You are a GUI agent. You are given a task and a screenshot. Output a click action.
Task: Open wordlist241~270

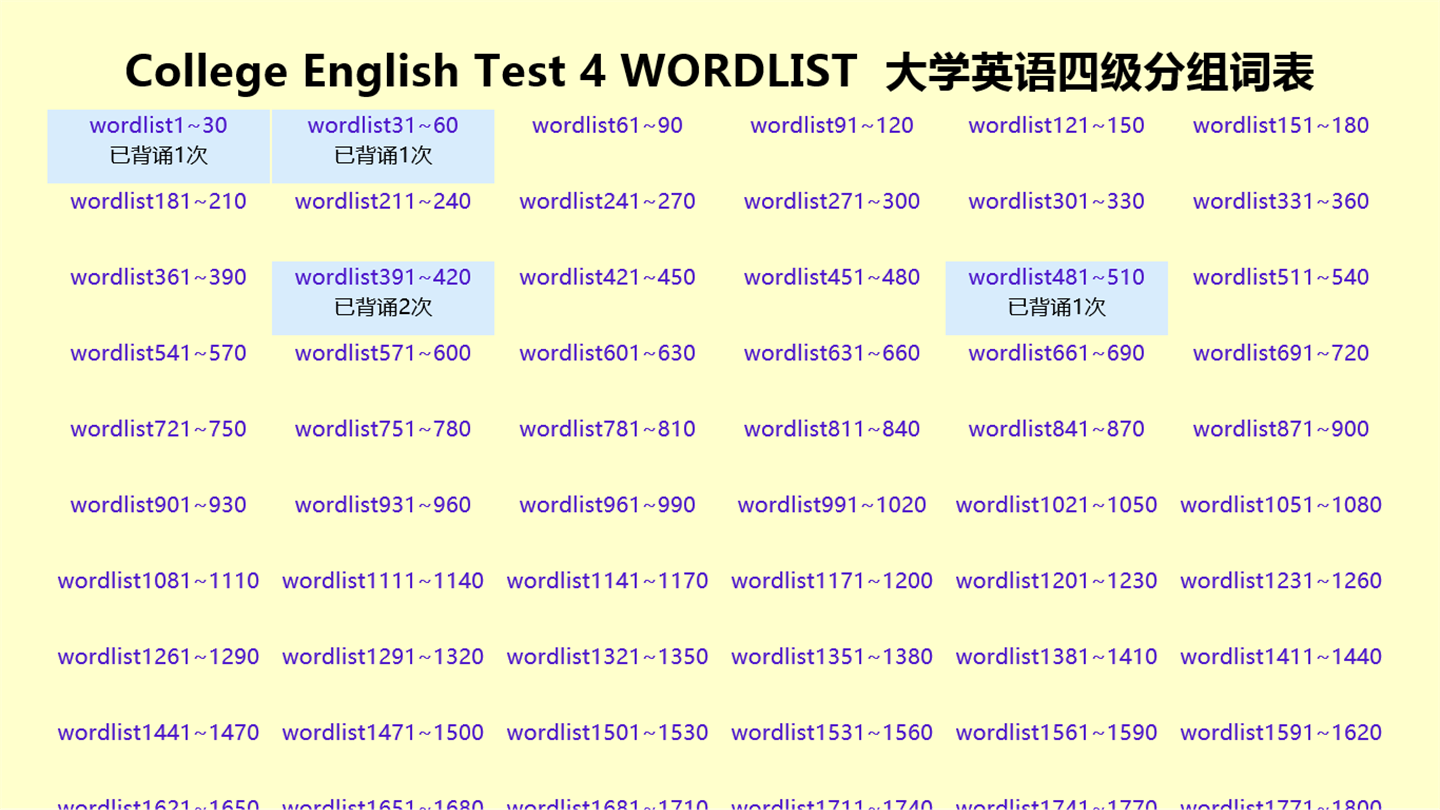point(607,201)
